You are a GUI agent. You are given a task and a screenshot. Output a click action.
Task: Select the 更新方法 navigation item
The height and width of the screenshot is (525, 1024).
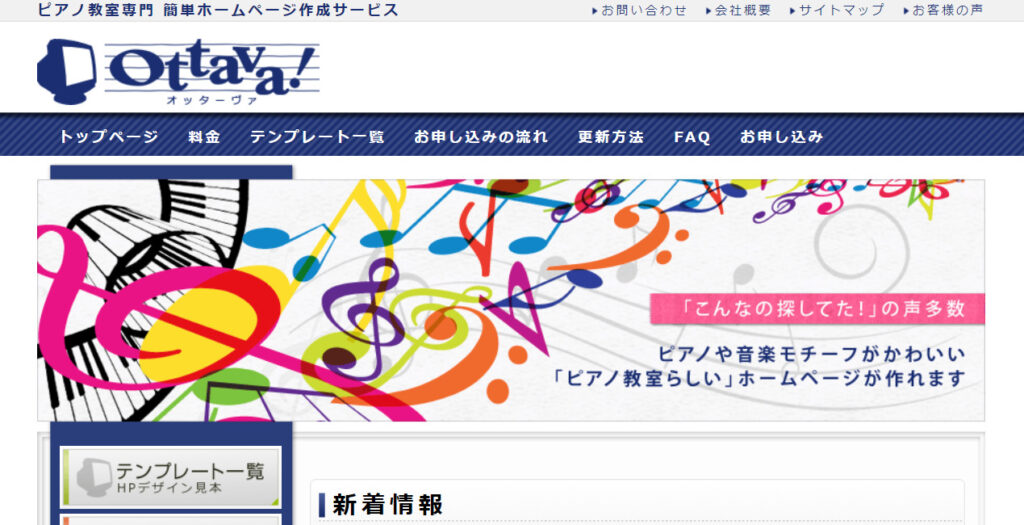[611, 137]
